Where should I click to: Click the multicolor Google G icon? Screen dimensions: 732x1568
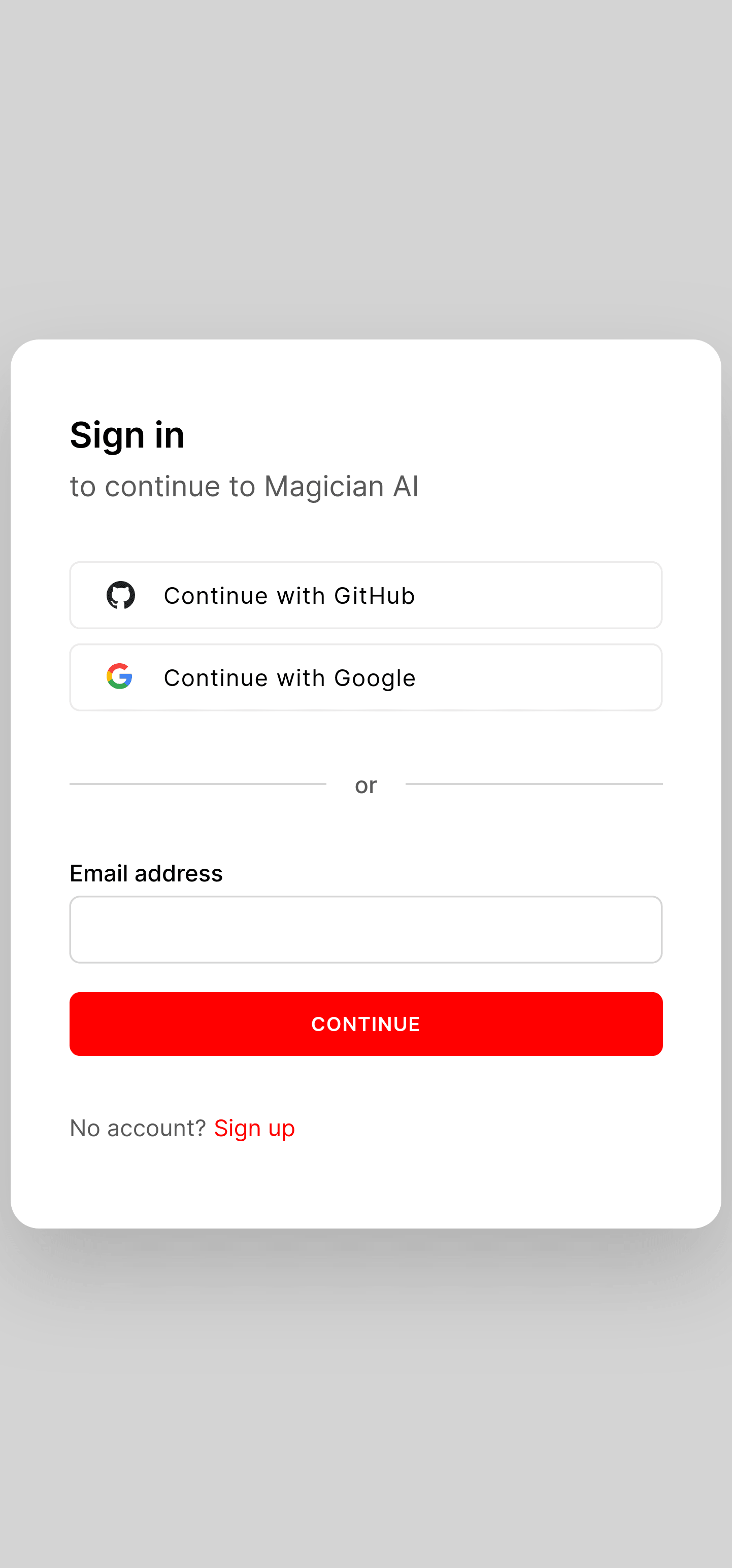point(119,676)
